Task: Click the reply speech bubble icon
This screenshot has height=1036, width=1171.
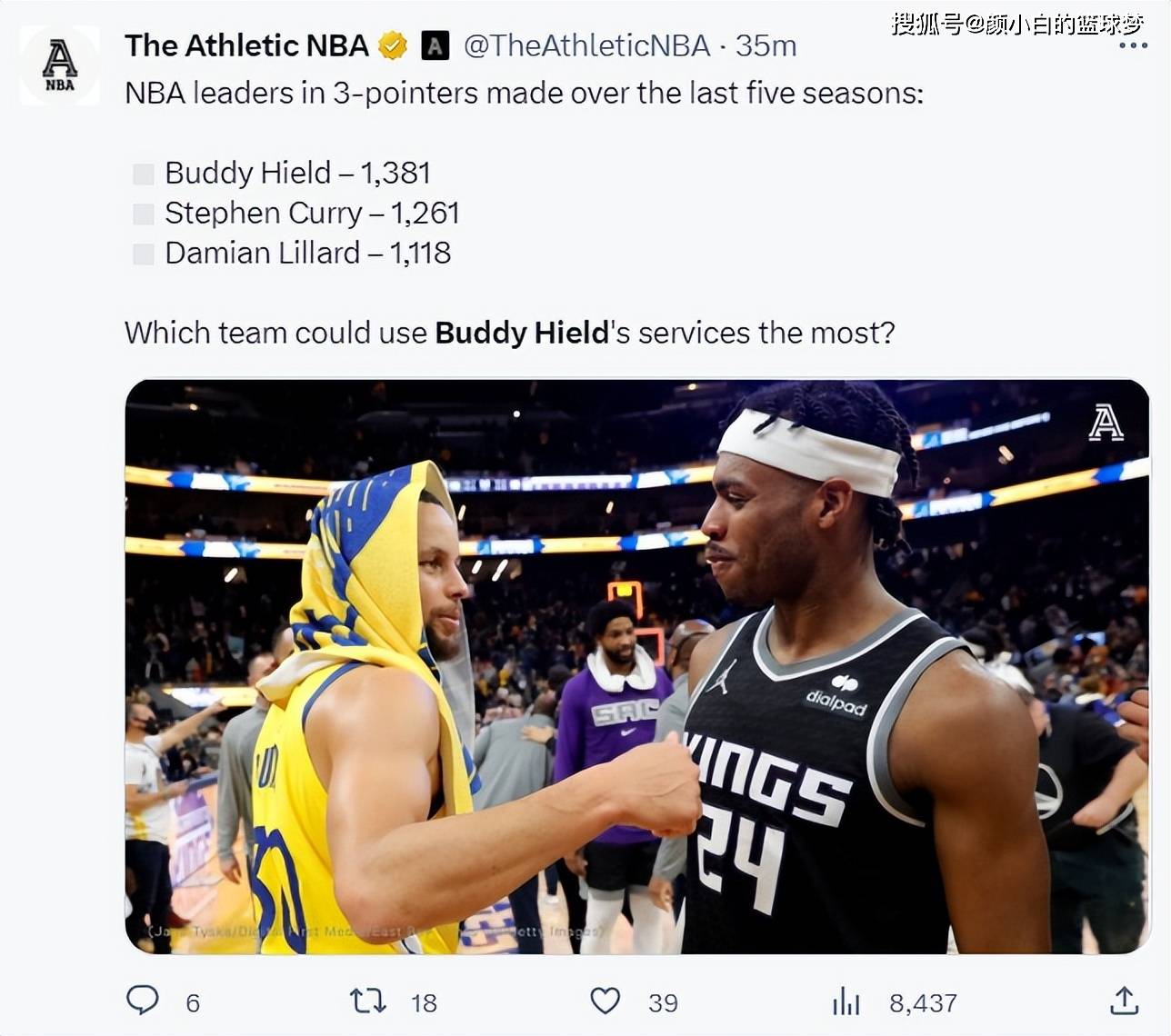Action: 143,1001
